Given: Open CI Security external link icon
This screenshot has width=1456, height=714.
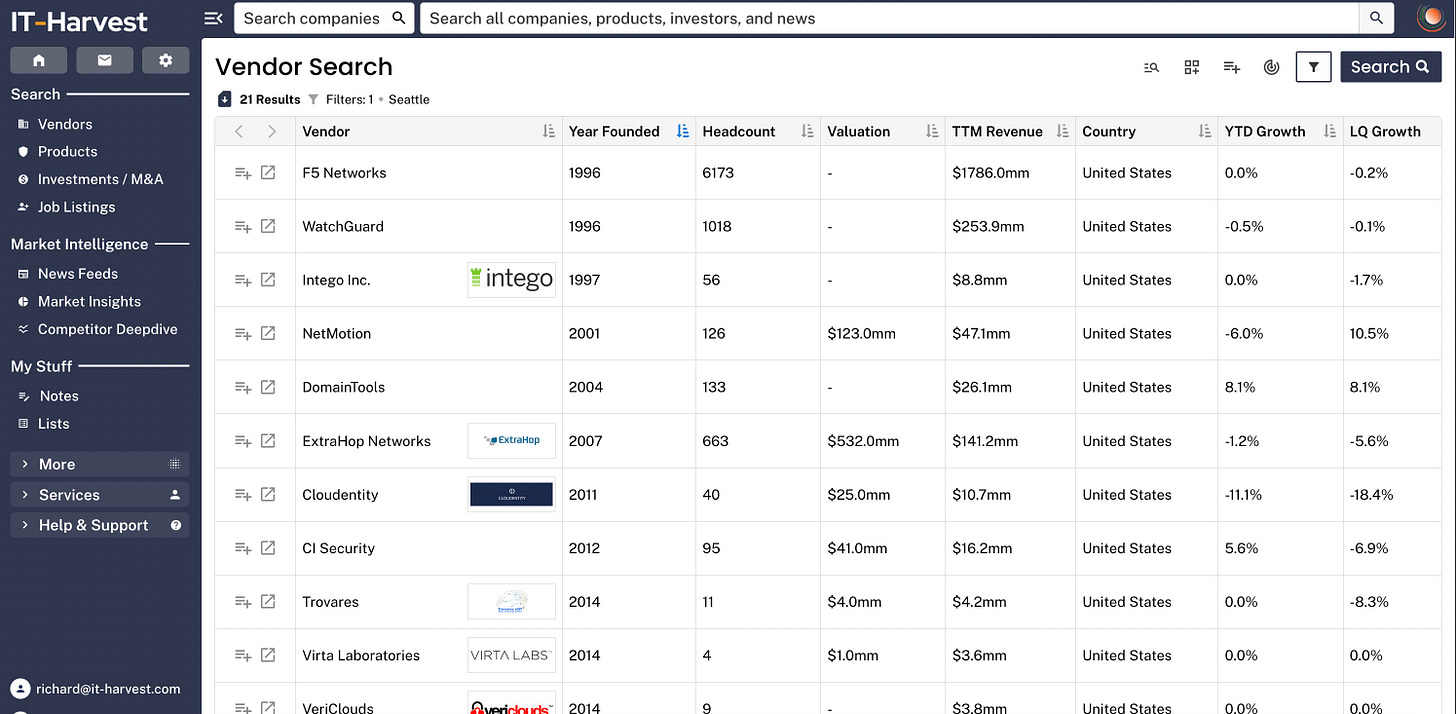Looking at the screenshot, I should click(x=268, y=548).
